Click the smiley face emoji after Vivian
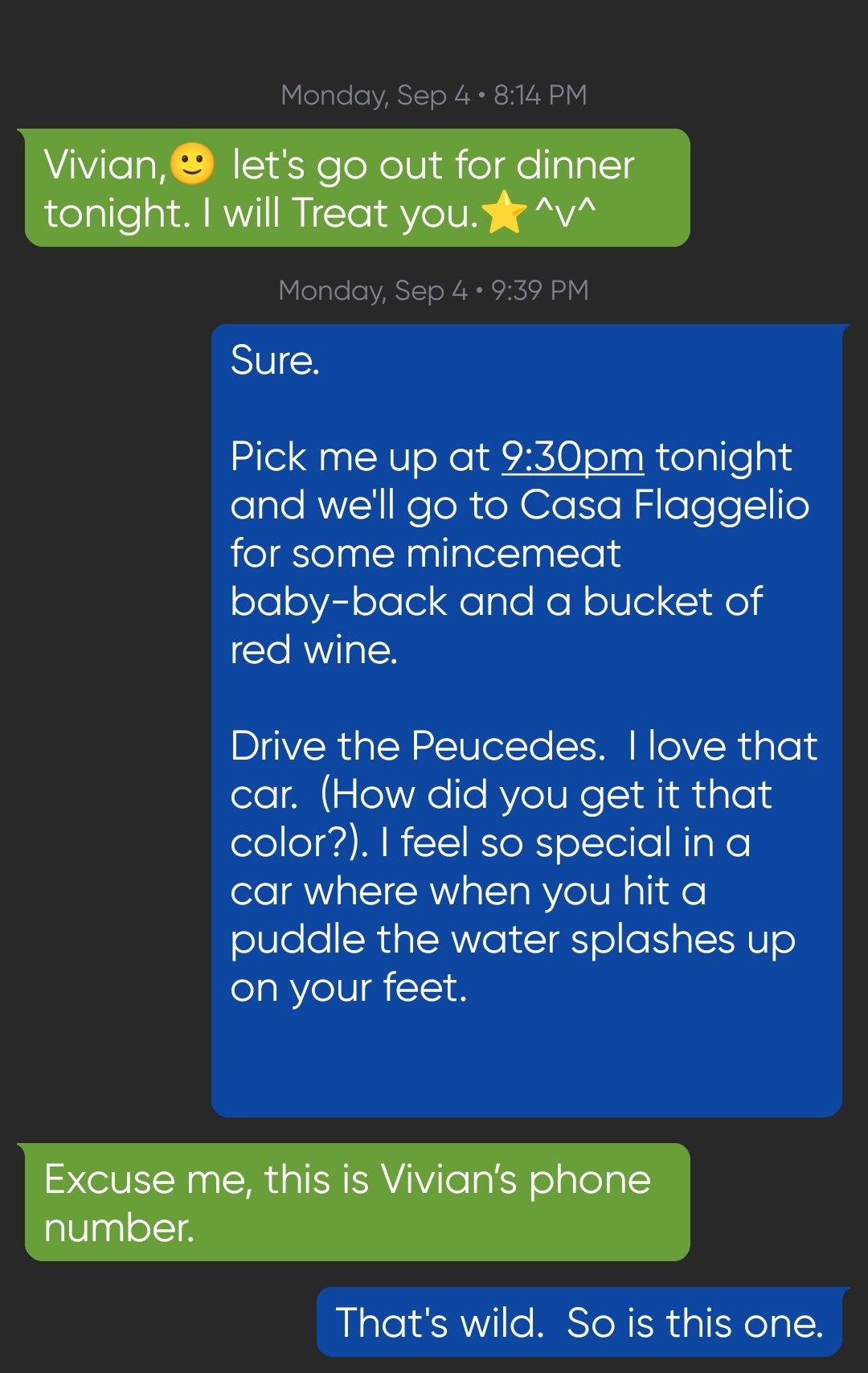 193,163
